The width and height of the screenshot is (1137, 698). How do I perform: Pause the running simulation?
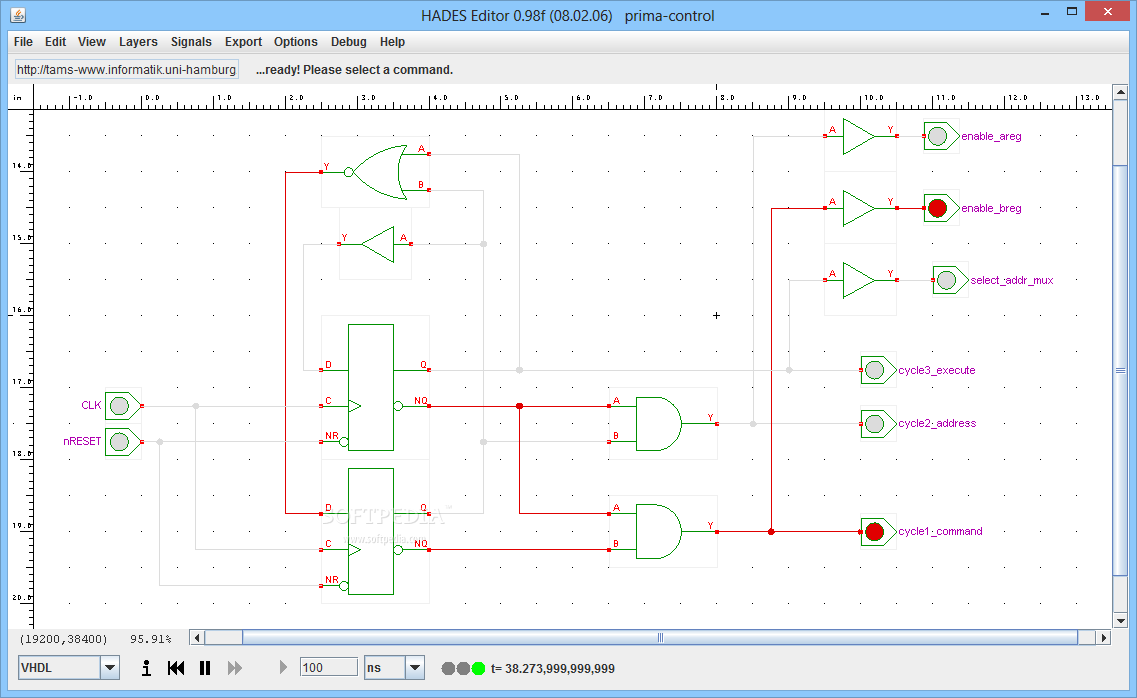coord(205,668)
